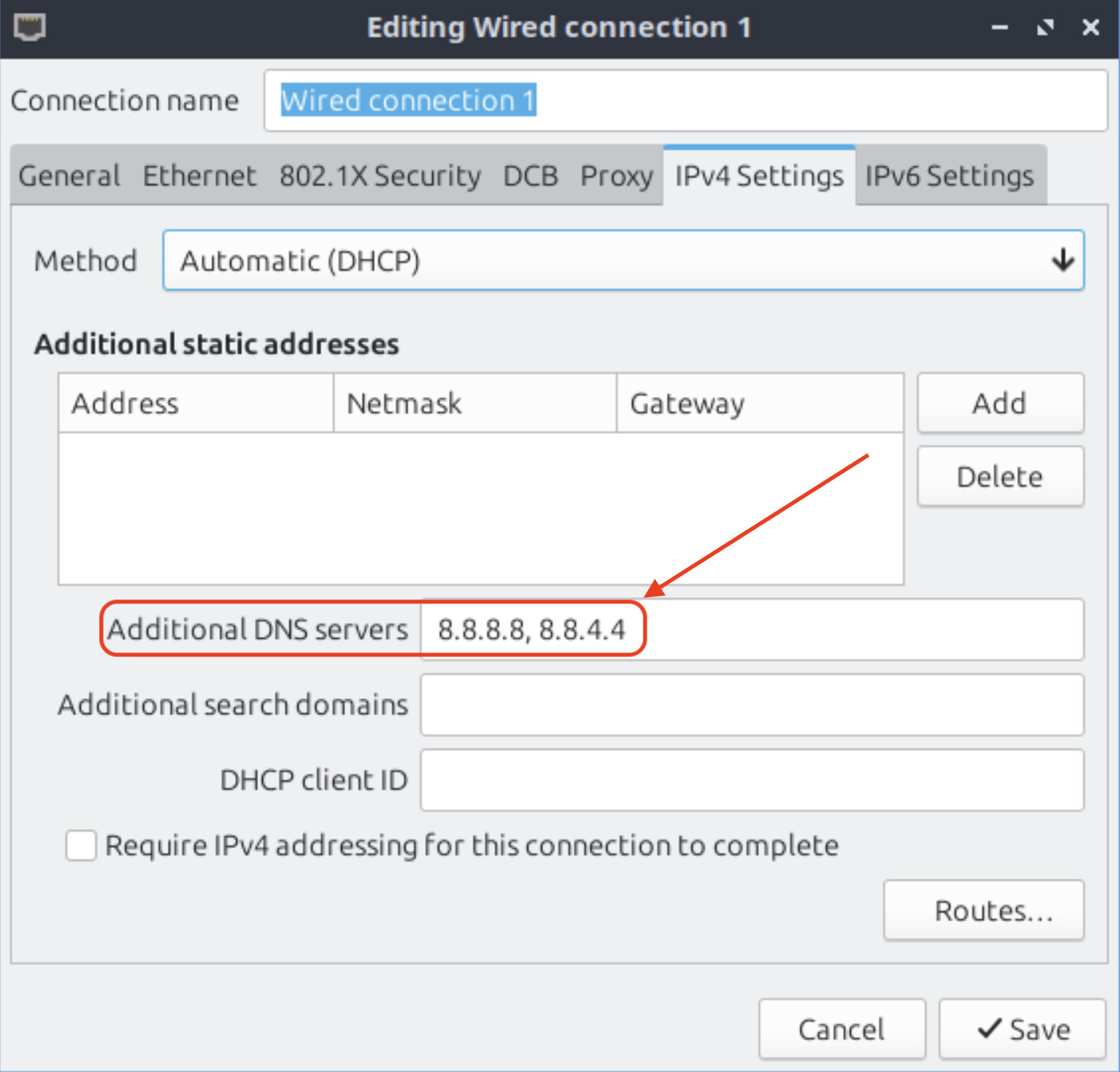Switch to the Proxy tab

coord(617,176)
